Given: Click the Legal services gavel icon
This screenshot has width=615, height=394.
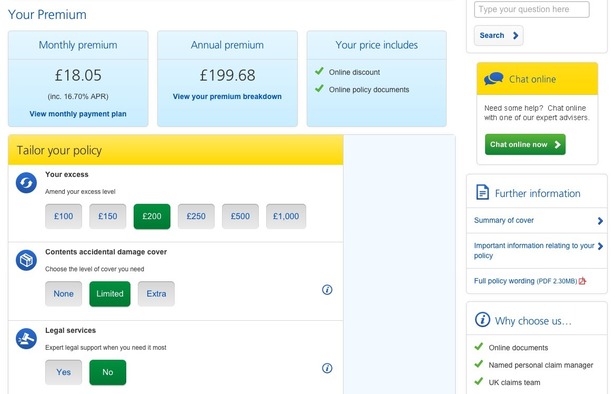Looking at the screenshot, I should click(26, 339).
